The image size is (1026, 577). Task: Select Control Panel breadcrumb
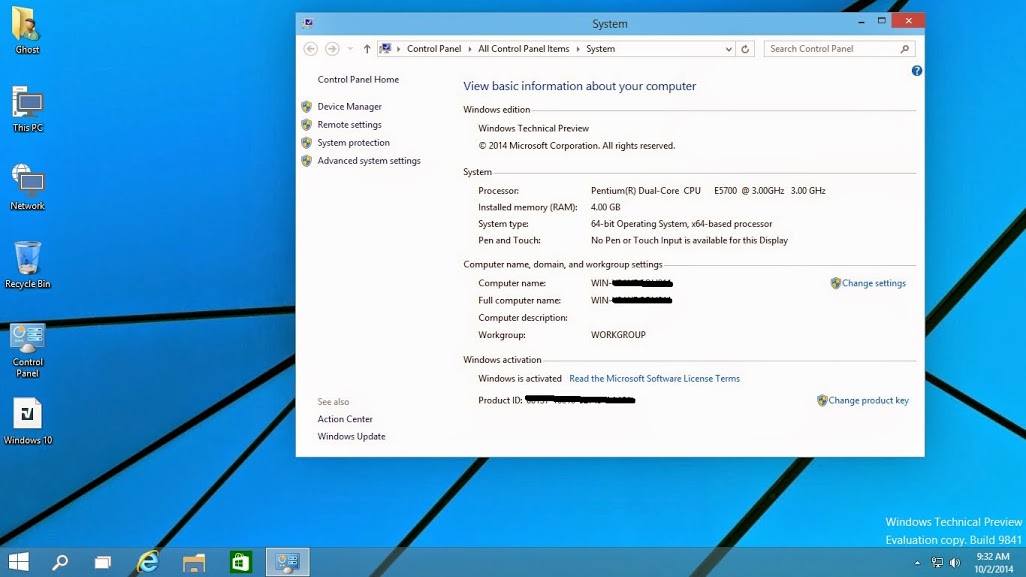[434, 48]
